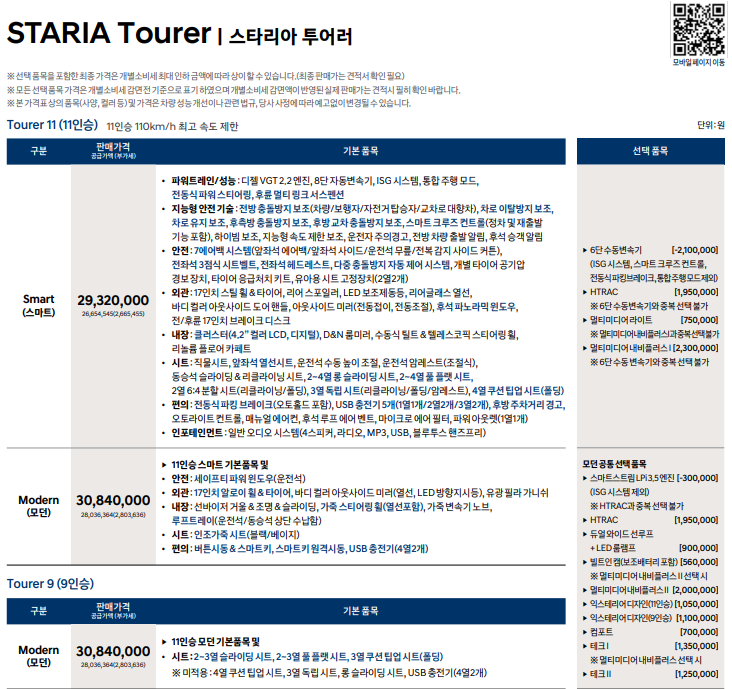732x689 pixels.
Task: Click option '멀티미디어 내비 플러스 I [2,300,000]'
Action: click(x=651, y=348)
